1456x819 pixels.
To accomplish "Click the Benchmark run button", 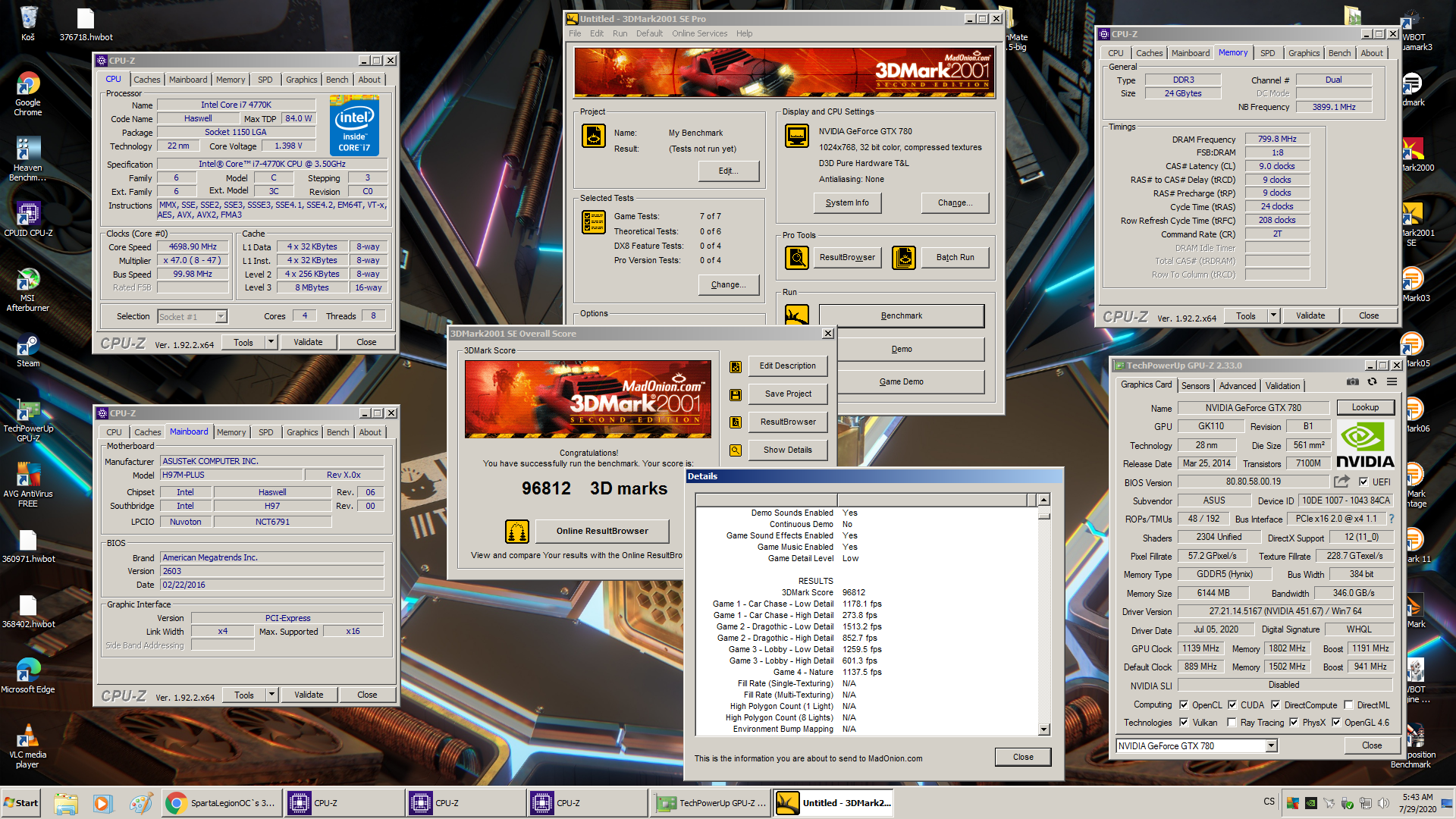I will [x=901, y=316].
